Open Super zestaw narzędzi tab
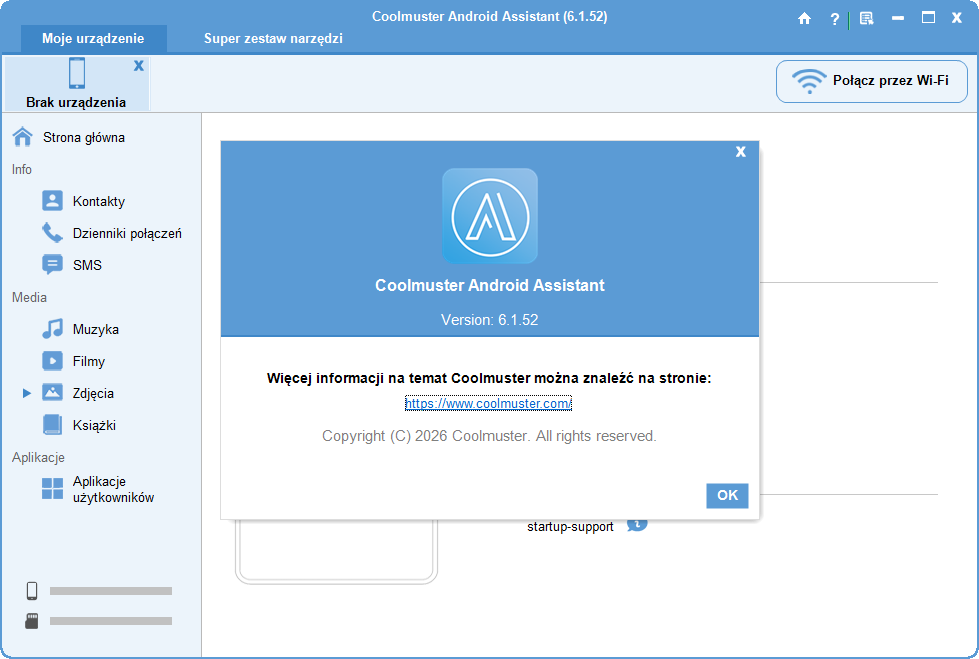The image size is (979, 659). pos(273,38)
